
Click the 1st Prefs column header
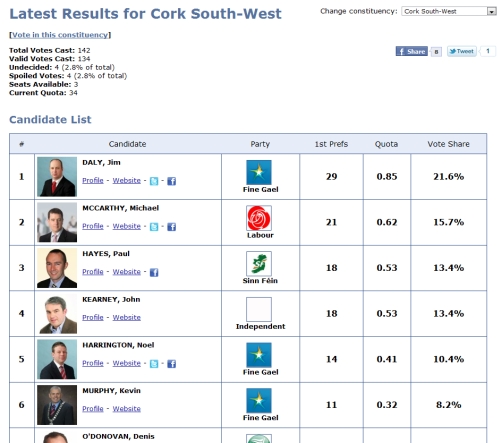coord(331,144)
